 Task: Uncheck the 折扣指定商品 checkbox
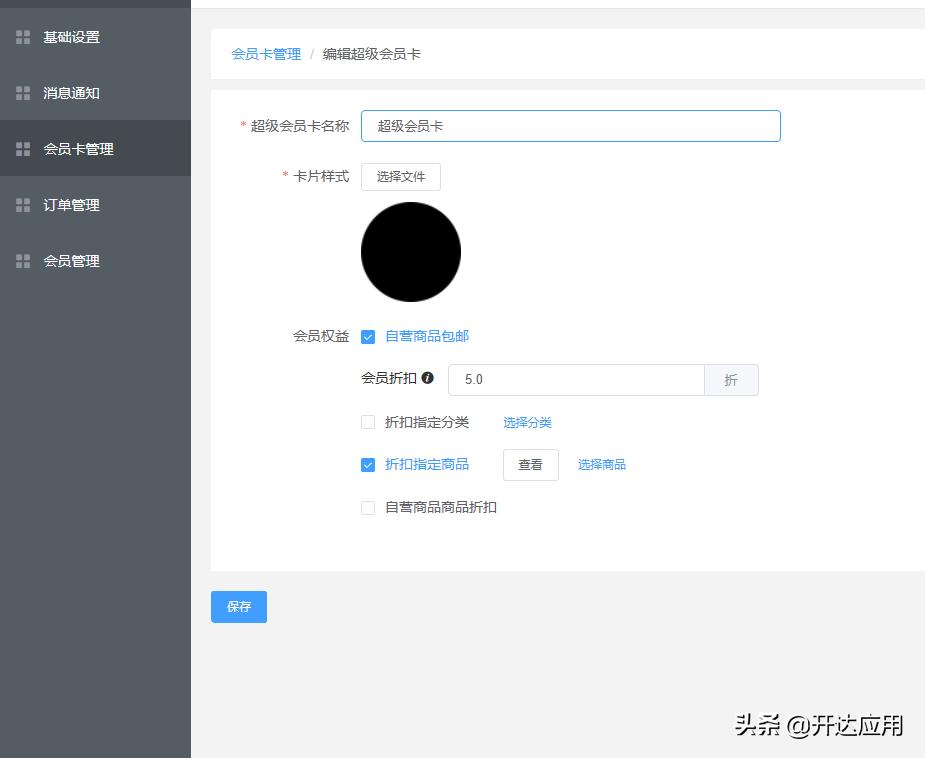coord(368,464)
